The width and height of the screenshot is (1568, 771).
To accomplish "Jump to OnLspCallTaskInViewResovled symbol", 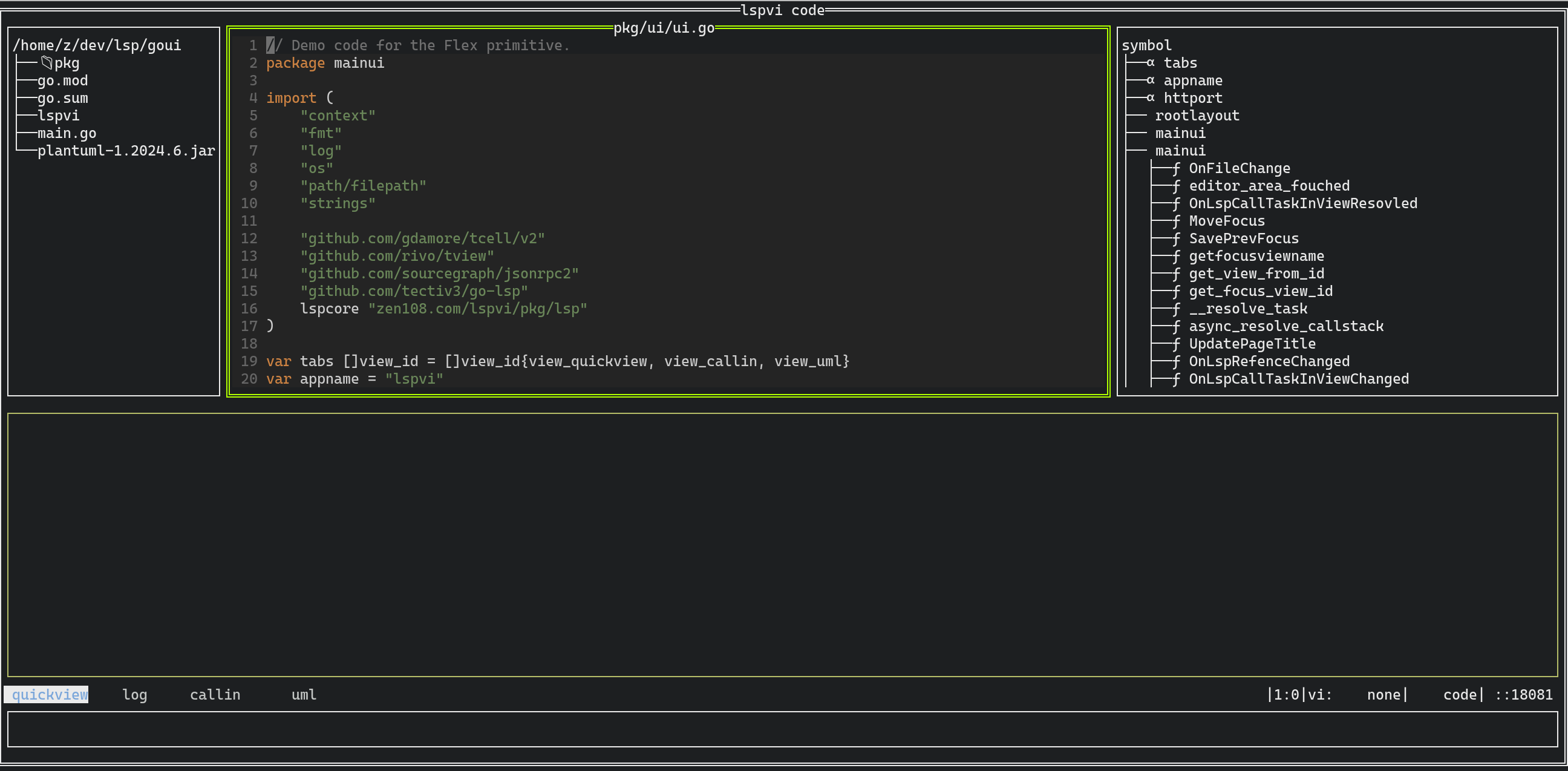I will (x=1302, y=203).
